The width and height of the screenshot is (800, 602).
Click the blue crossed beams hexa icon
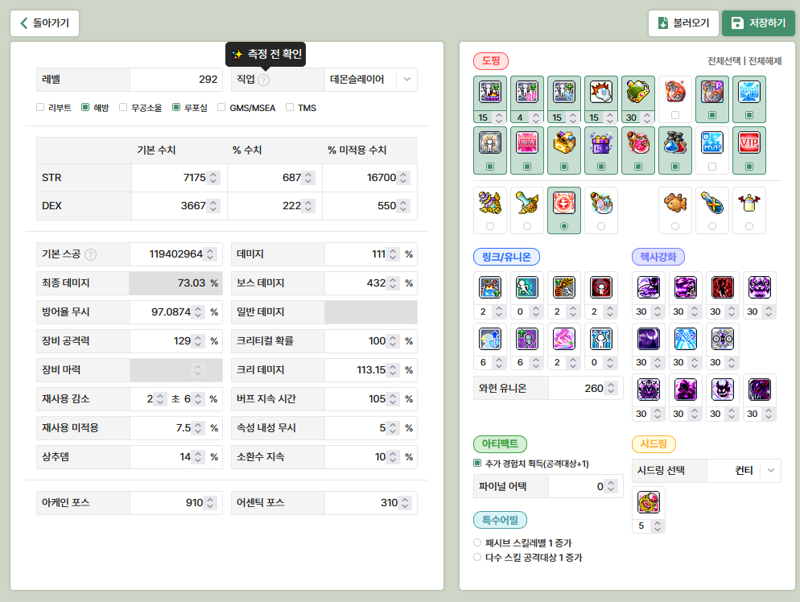point(685,339)
